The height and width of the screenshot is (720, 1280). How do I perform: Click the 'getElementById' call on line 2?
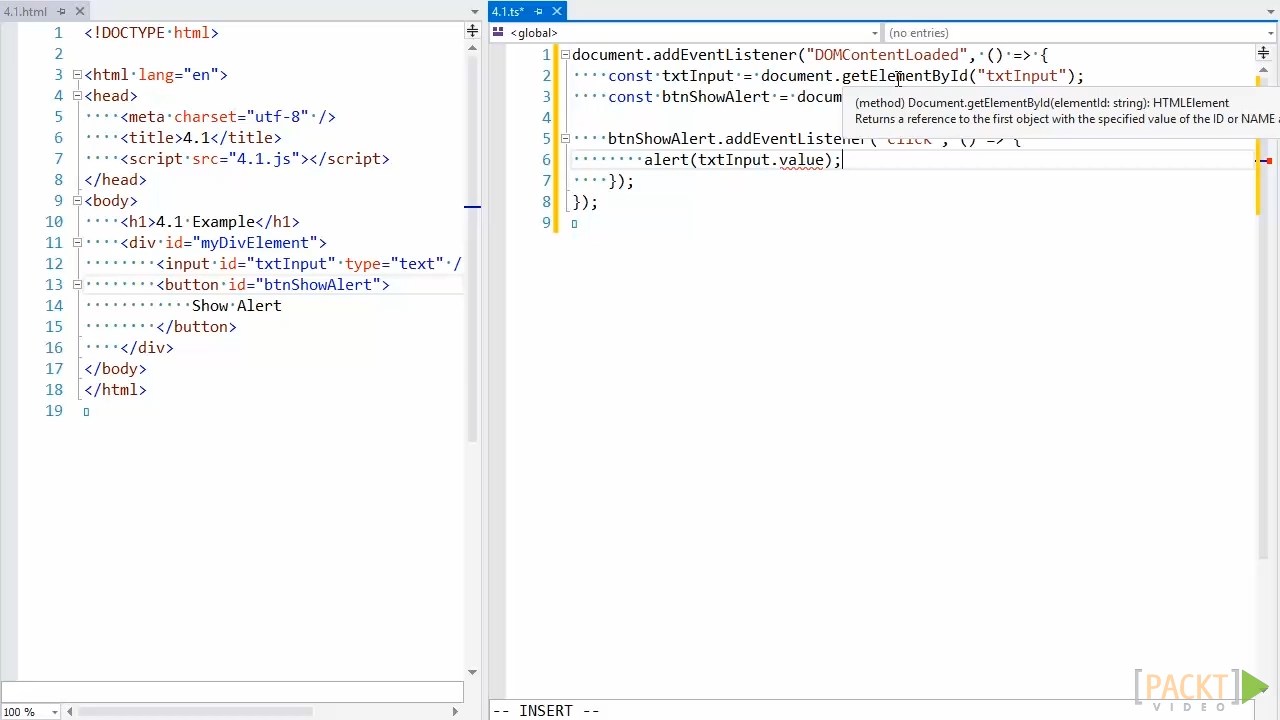point(905,76)
